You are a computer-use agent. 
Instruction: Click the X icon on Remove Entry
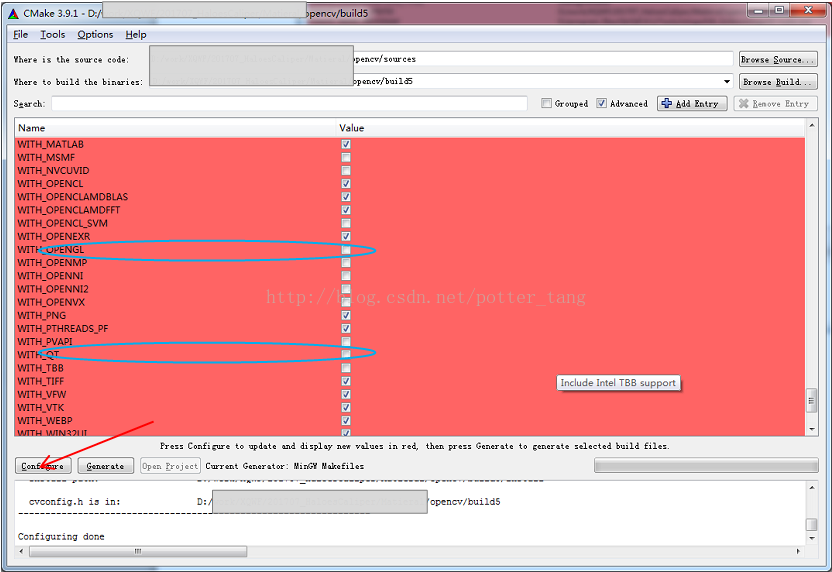click(x=743, y=103)
